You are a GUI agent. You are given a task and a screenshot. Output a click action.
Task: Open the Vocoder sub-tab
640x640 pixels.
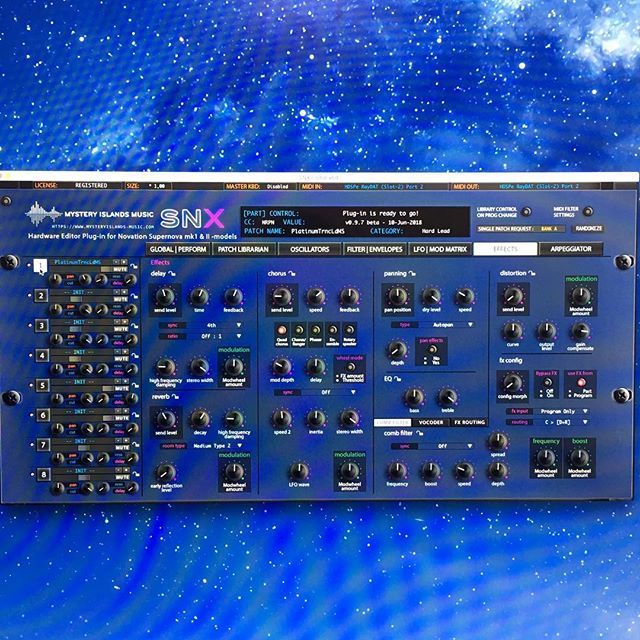[x=431, y=422]
